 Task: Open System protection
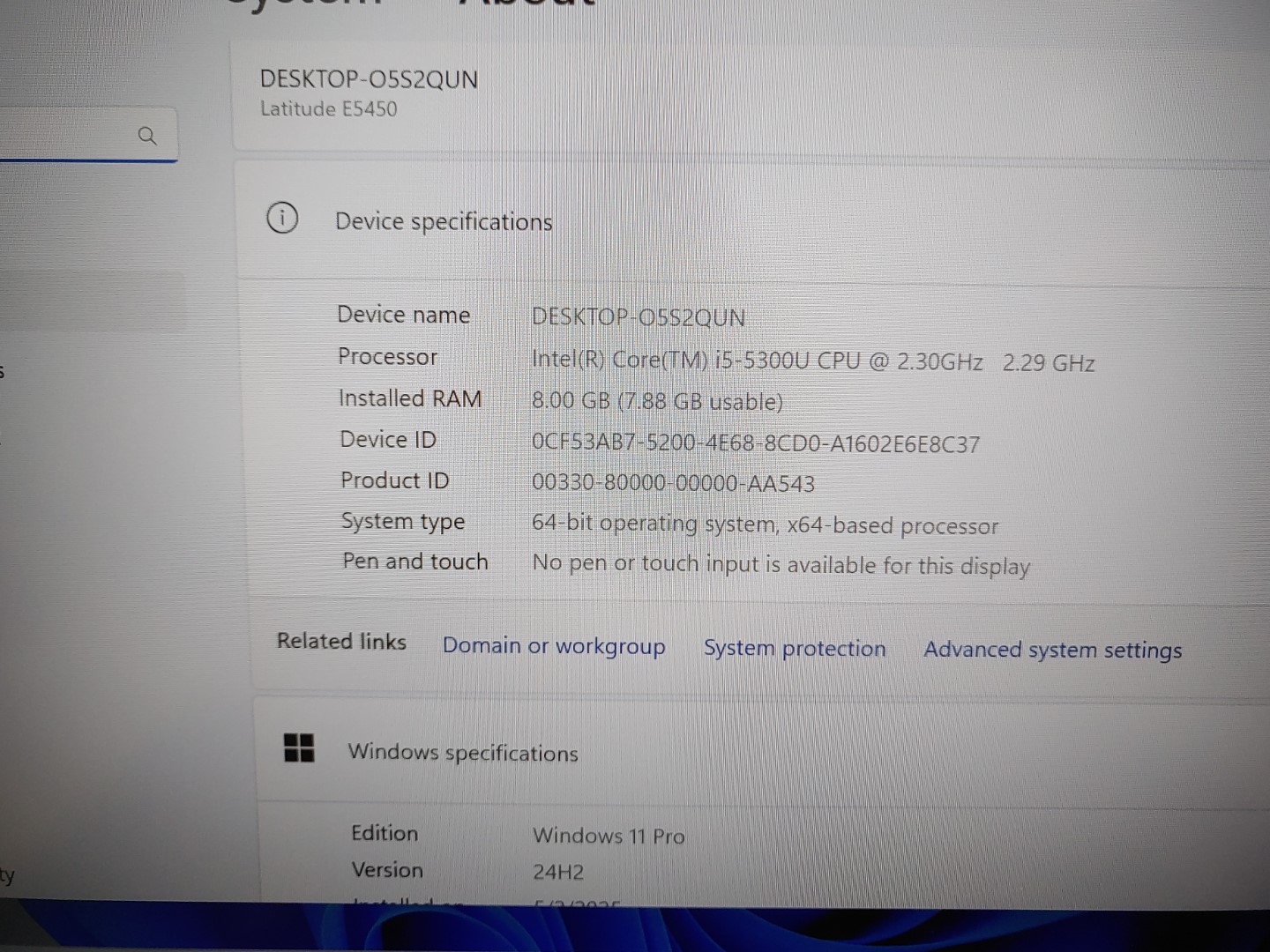tap(794, 648)
